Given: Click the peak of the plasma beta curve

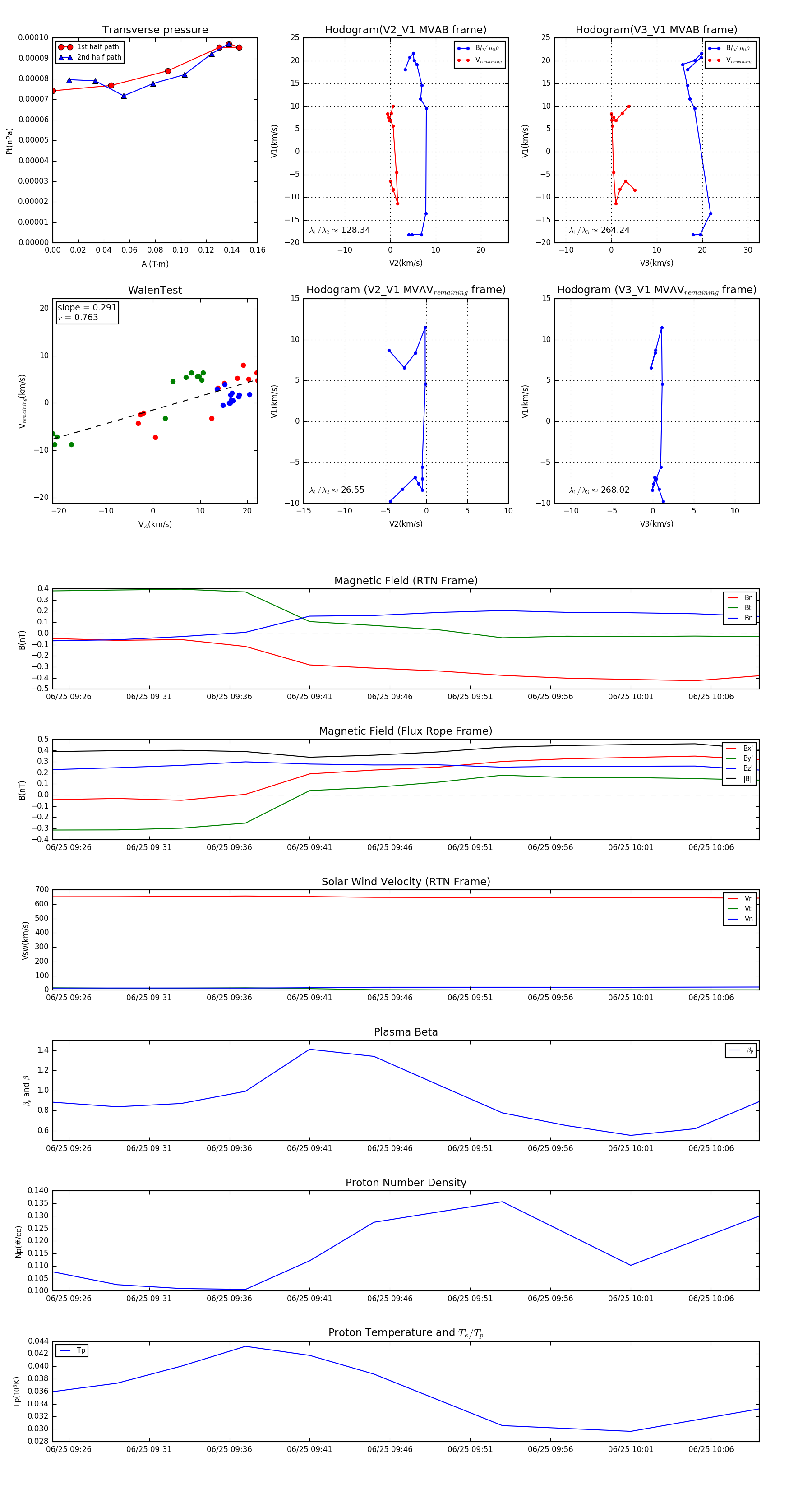Looking at the screenshot, I should click(x=310, y=1049).
